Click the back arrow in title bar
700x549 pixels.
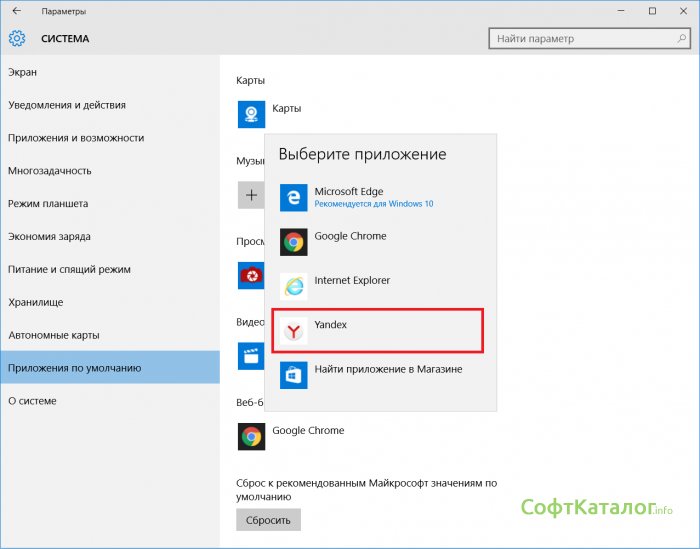coord(16,11)
